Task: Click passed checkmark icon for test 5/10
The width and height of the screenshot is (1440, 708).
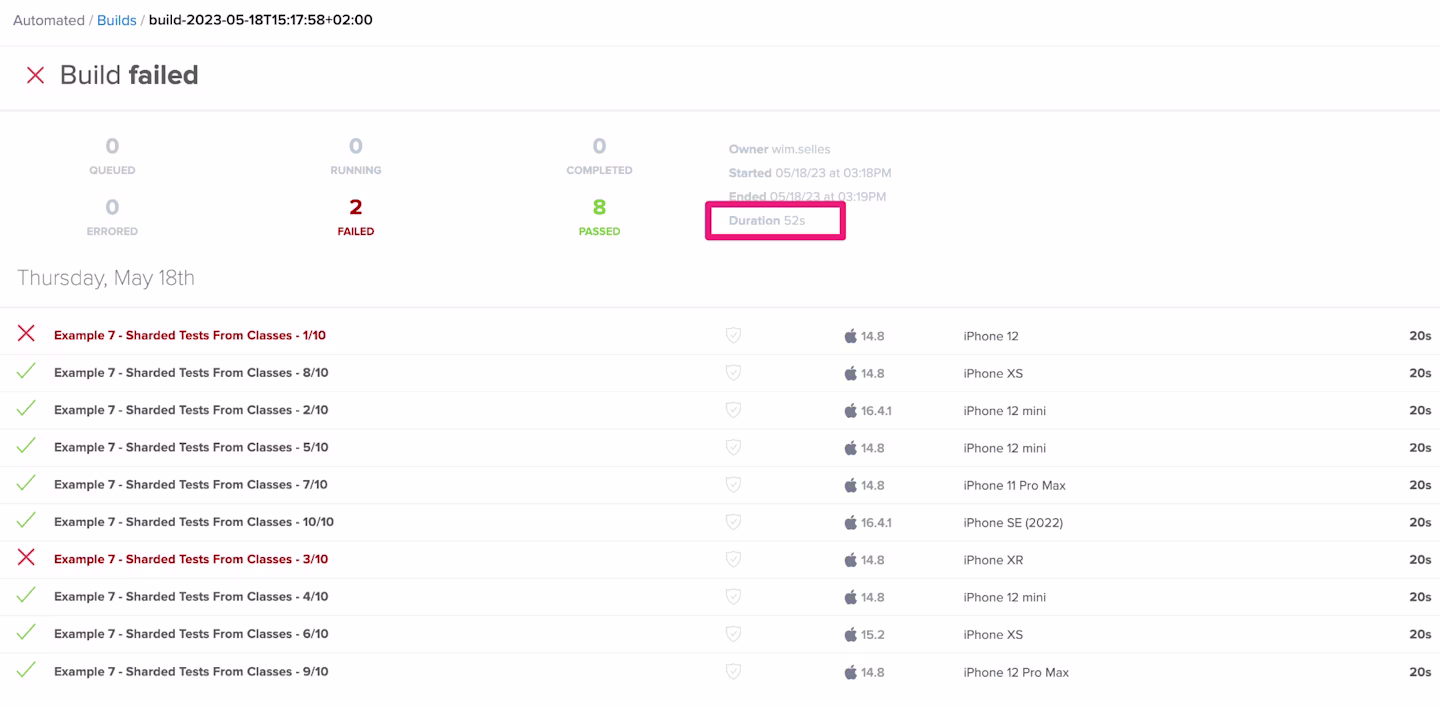Action: (26, 446)
